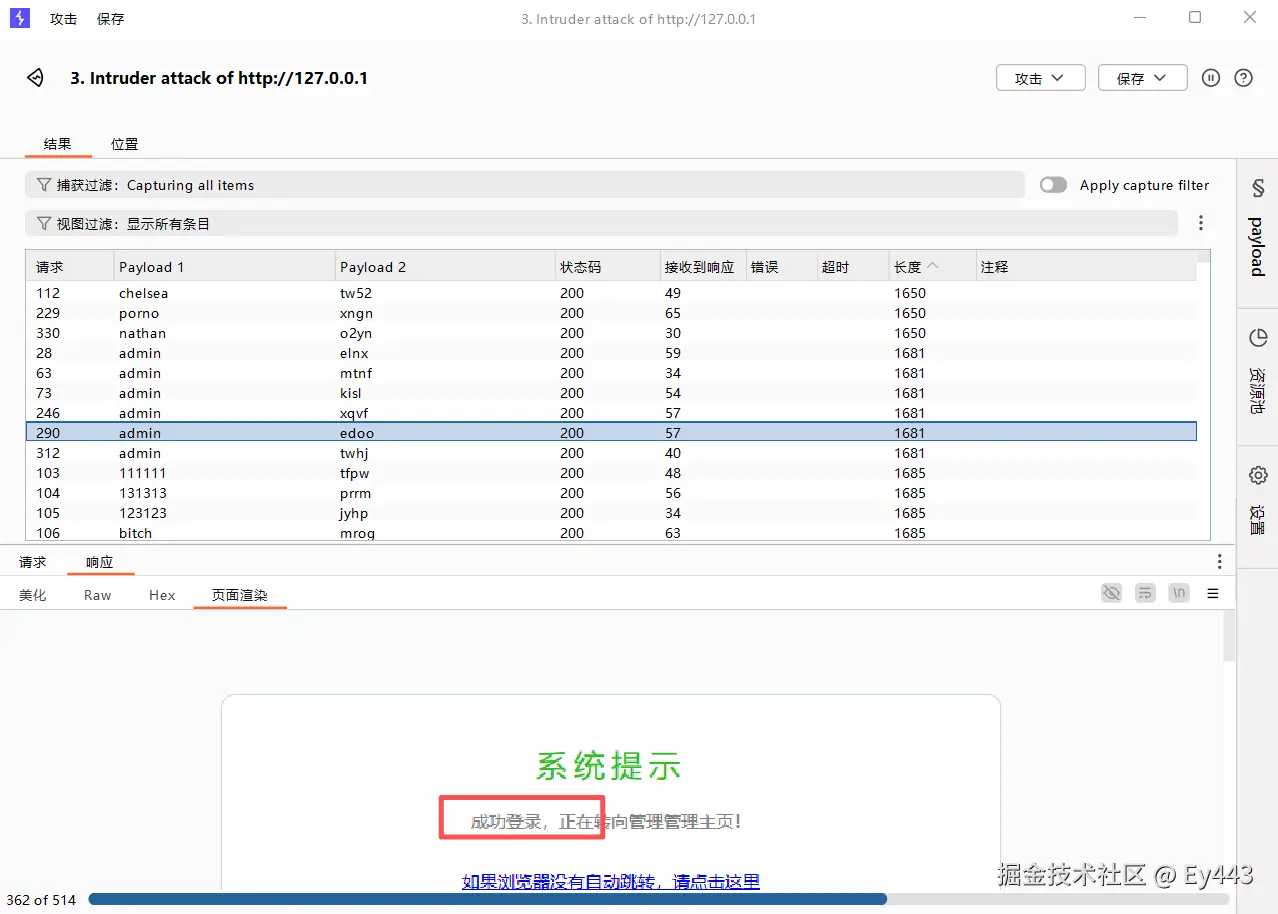
Task: Toggle hidden content eye icon
Action: pos(1111,593)
